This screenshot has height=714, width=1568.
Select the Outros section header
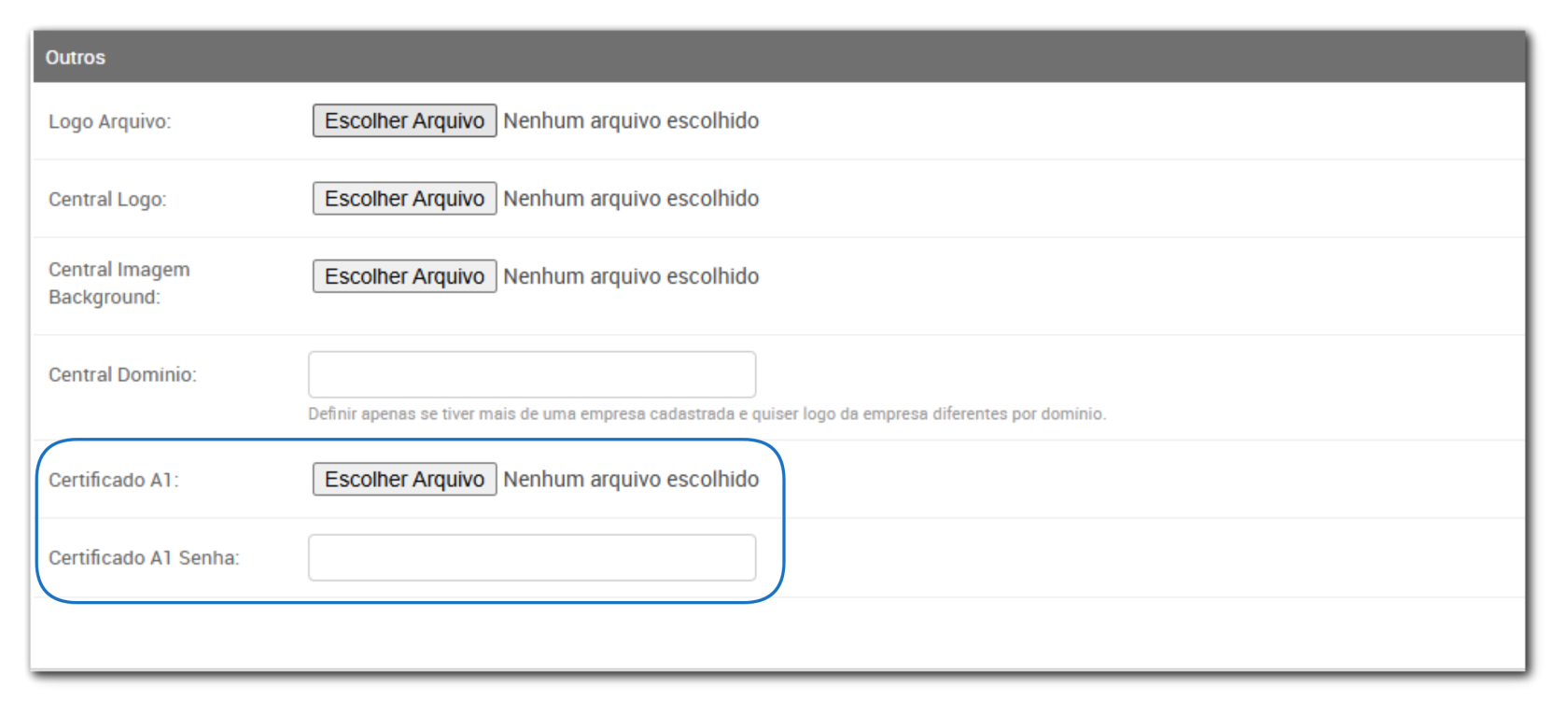click(76, 57)
